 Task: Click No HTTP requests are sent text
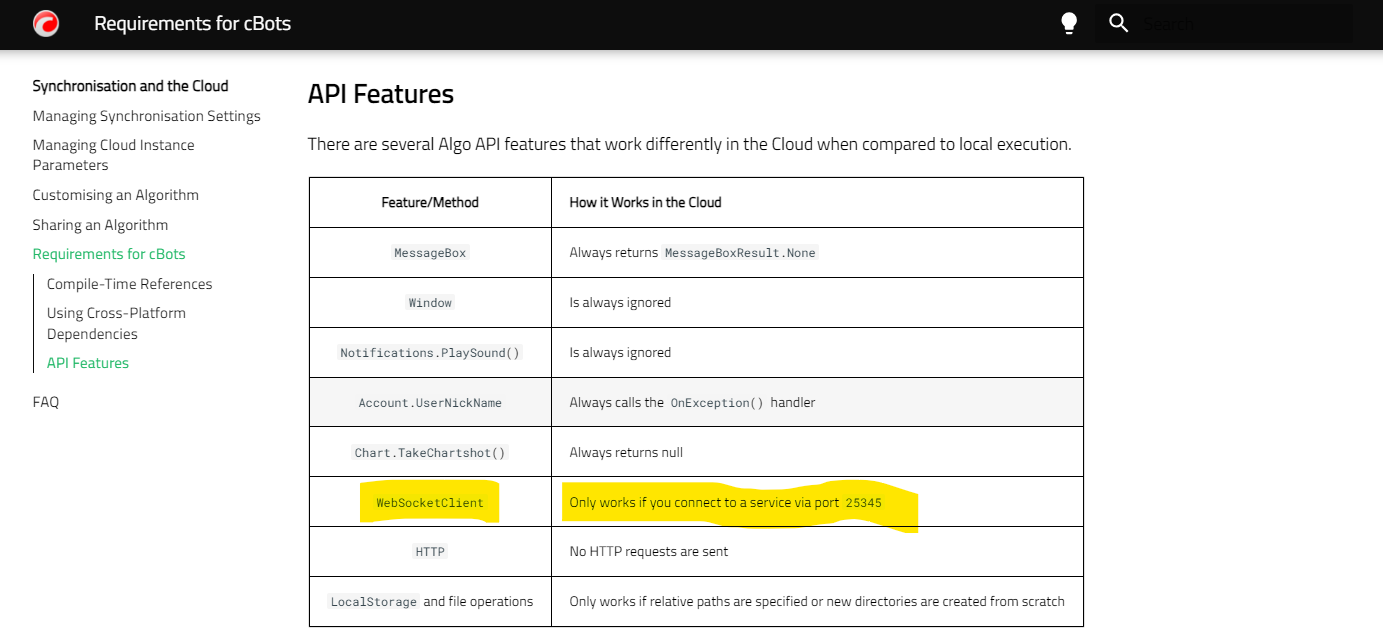[649, 552]
